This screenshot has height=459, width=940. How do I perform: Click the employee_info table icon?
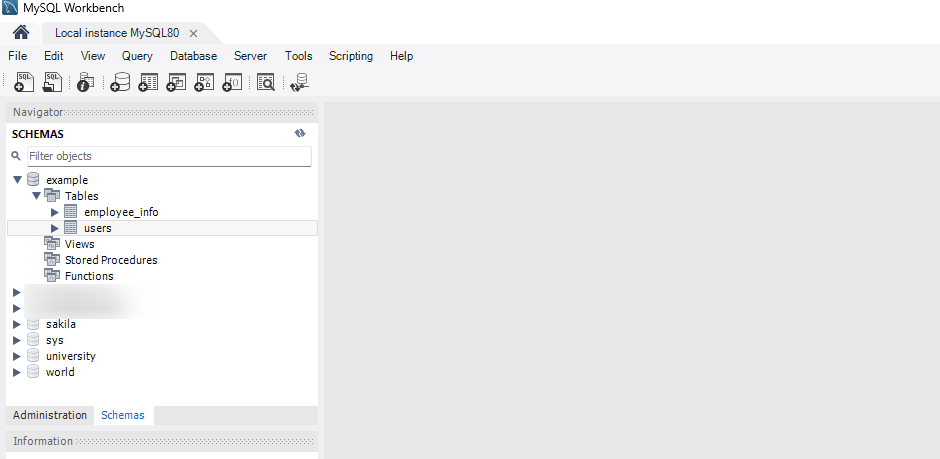pos(71,212)
